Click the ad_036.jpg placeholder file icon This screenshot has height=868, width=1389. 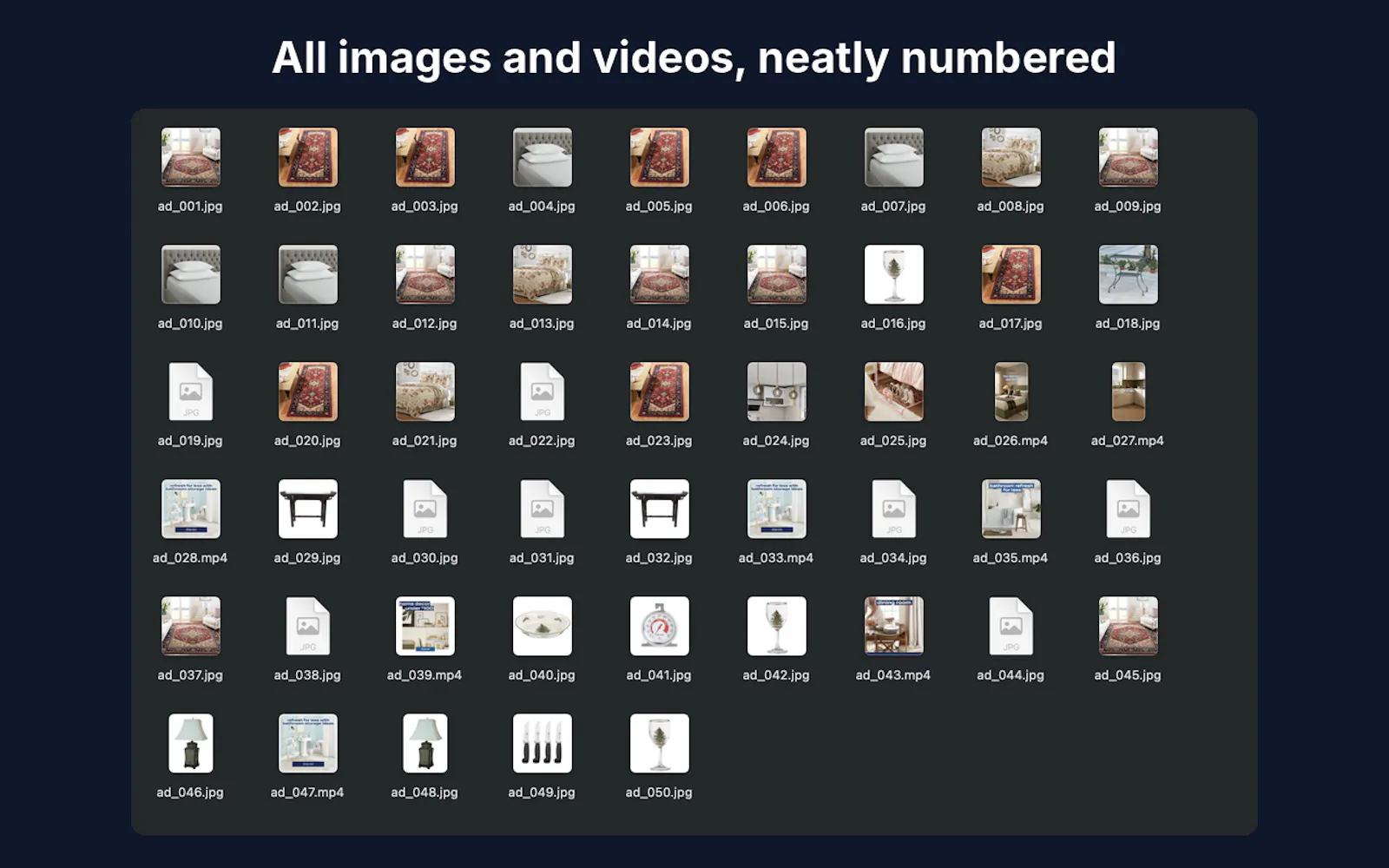point(1128,509)
